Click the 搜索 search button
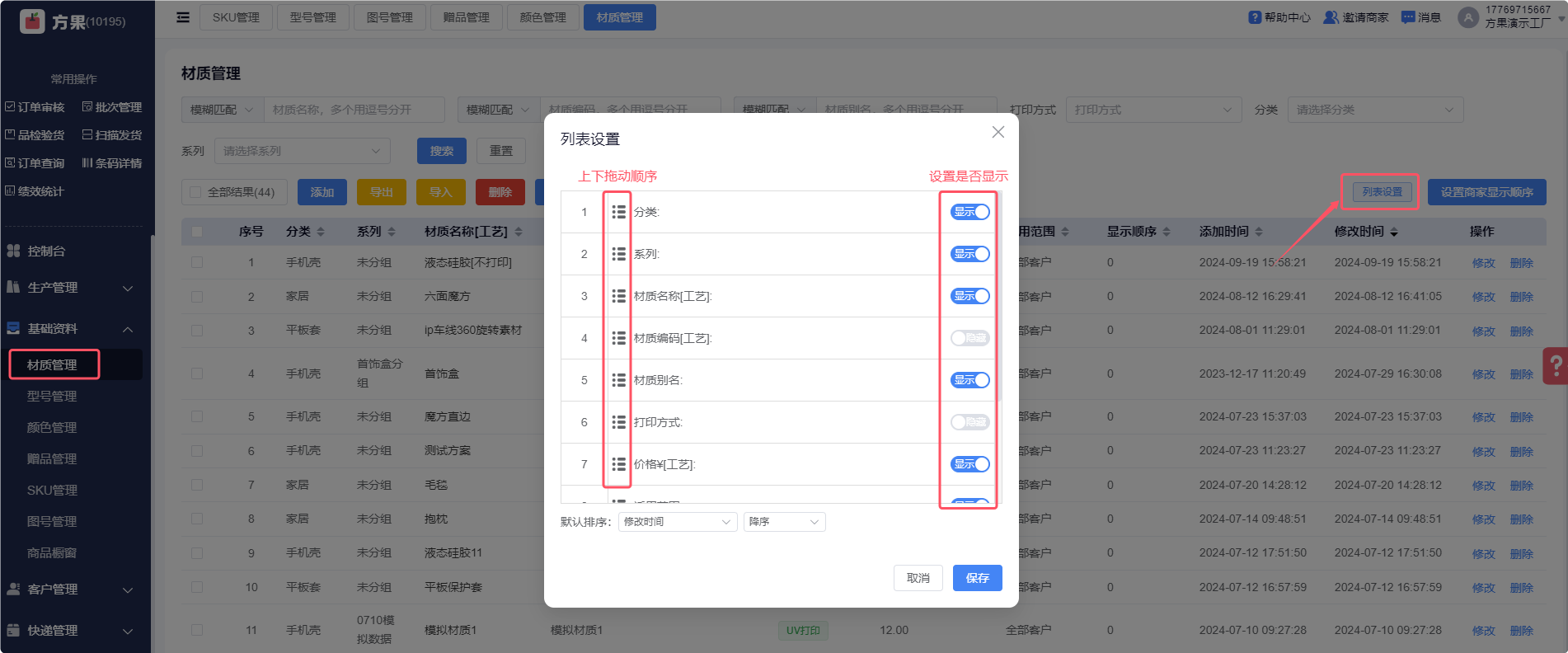Screen dimensions: 1568x653 (x=442, y=151)
